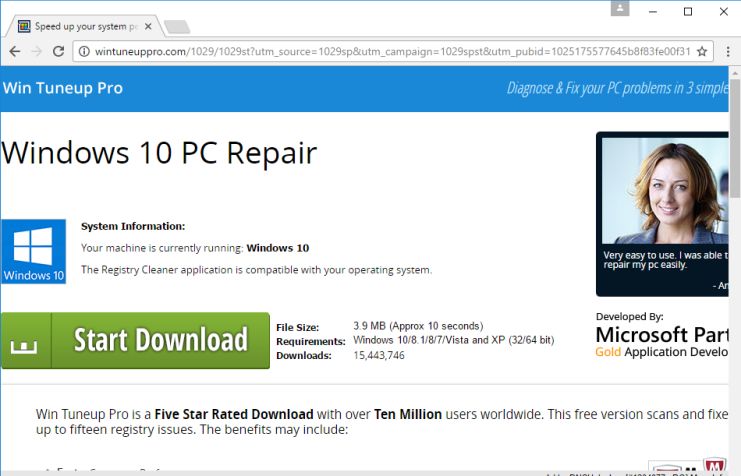Open a new tab with the new-tab button
The width and height of the screenshot is (741, 476).
pyautogui.click(x=177, y=27)
